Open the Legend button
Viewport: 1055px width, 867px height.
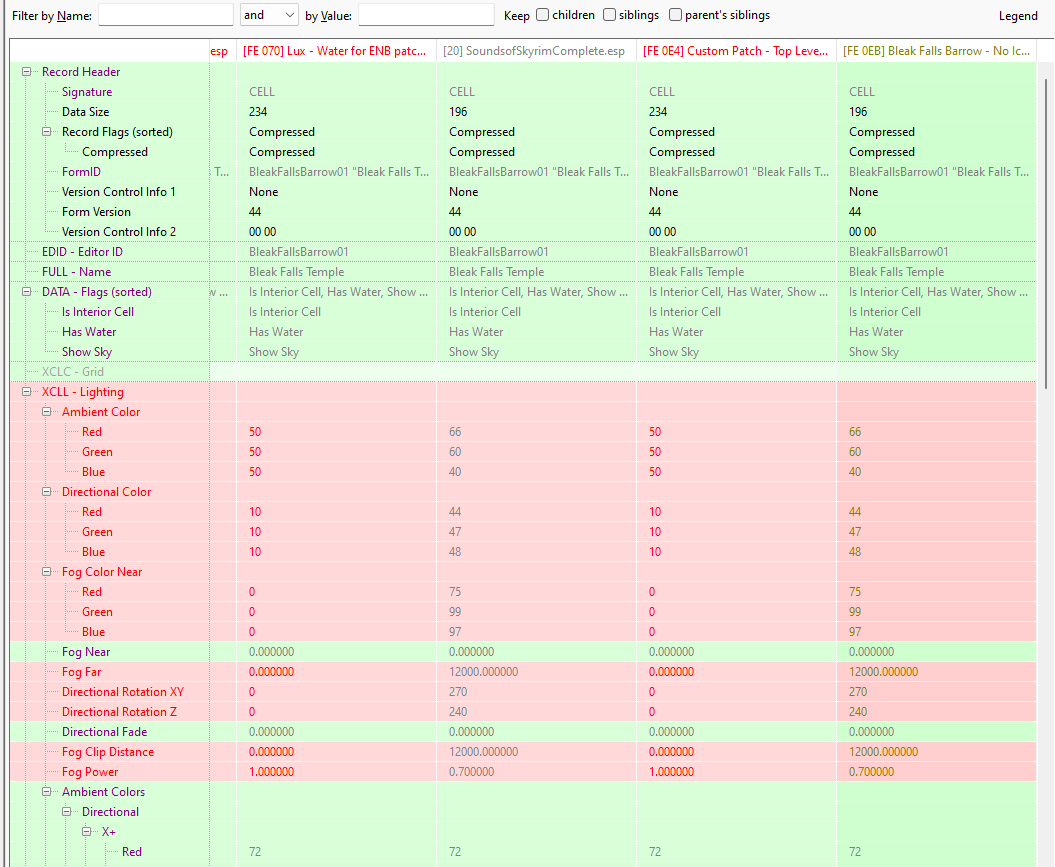pyautogui.click(x=1017, y=15)
